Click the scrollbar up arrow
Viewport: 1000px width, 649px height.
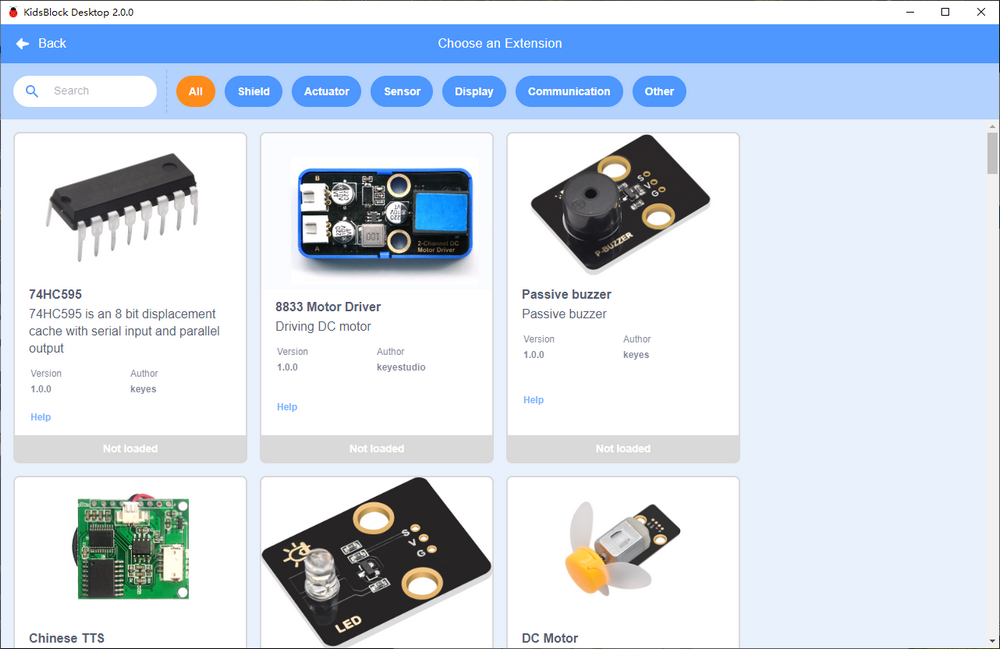[x=992, y=126]
